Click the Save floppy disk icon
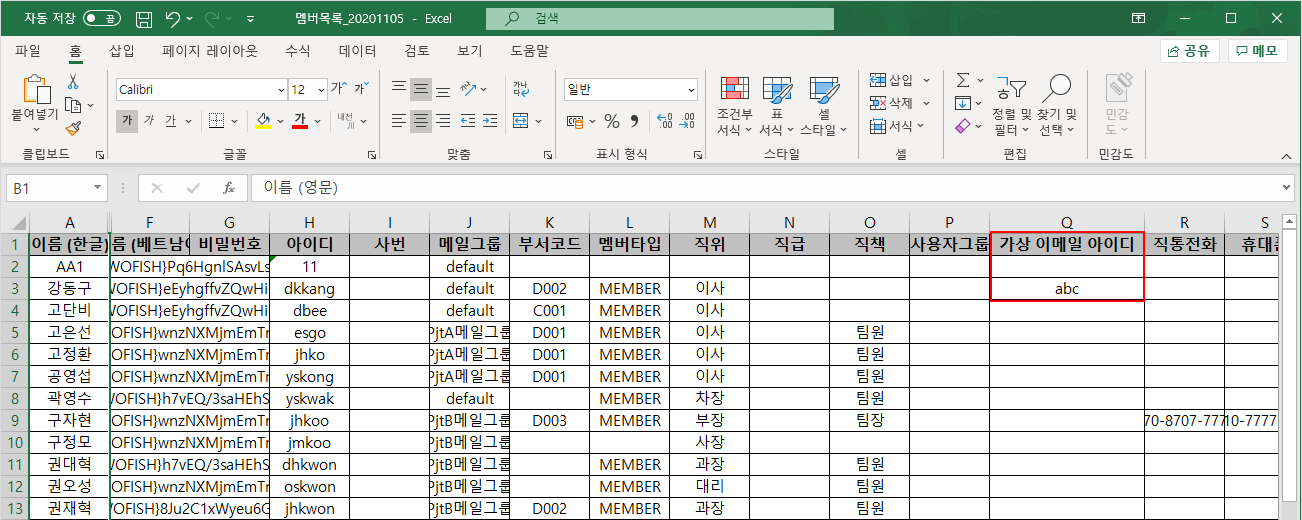This screenshot has height=520, width=1302. click(x=143, y=19)
